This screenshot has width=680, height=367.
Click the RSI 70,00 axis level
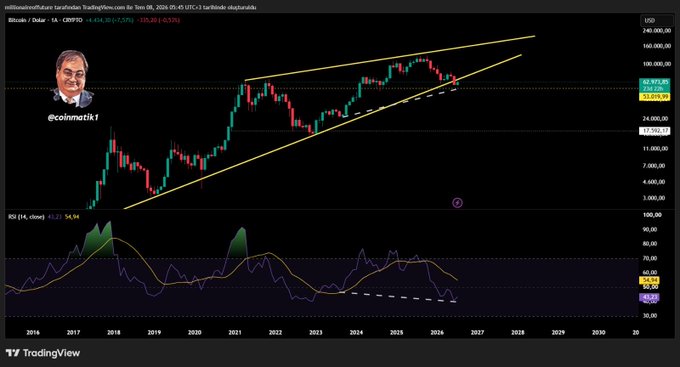click(x=650, y=258)
